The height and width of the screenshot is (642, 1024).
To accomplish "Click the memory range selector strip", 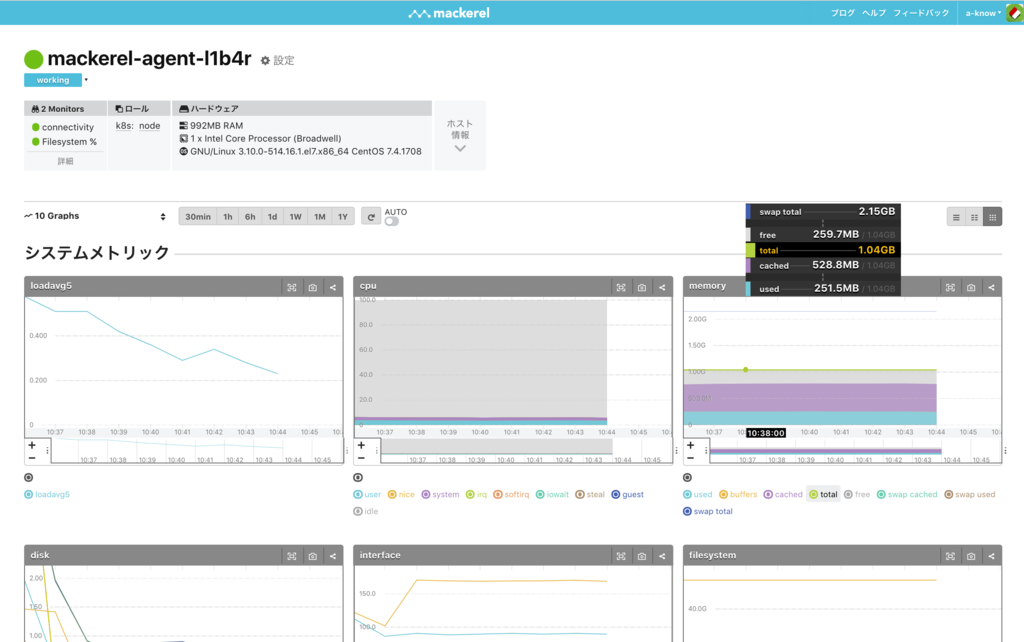I will pos(856,451).
